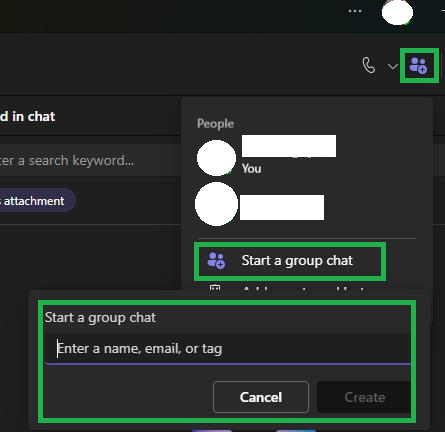Open the three-dot more options menu
This screenshot has height=432, width=445.
[355, 11]
